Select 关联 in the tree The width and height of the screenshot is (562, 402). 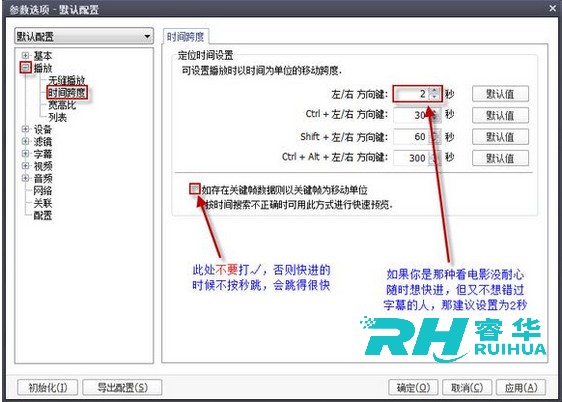tap(43, 203)
